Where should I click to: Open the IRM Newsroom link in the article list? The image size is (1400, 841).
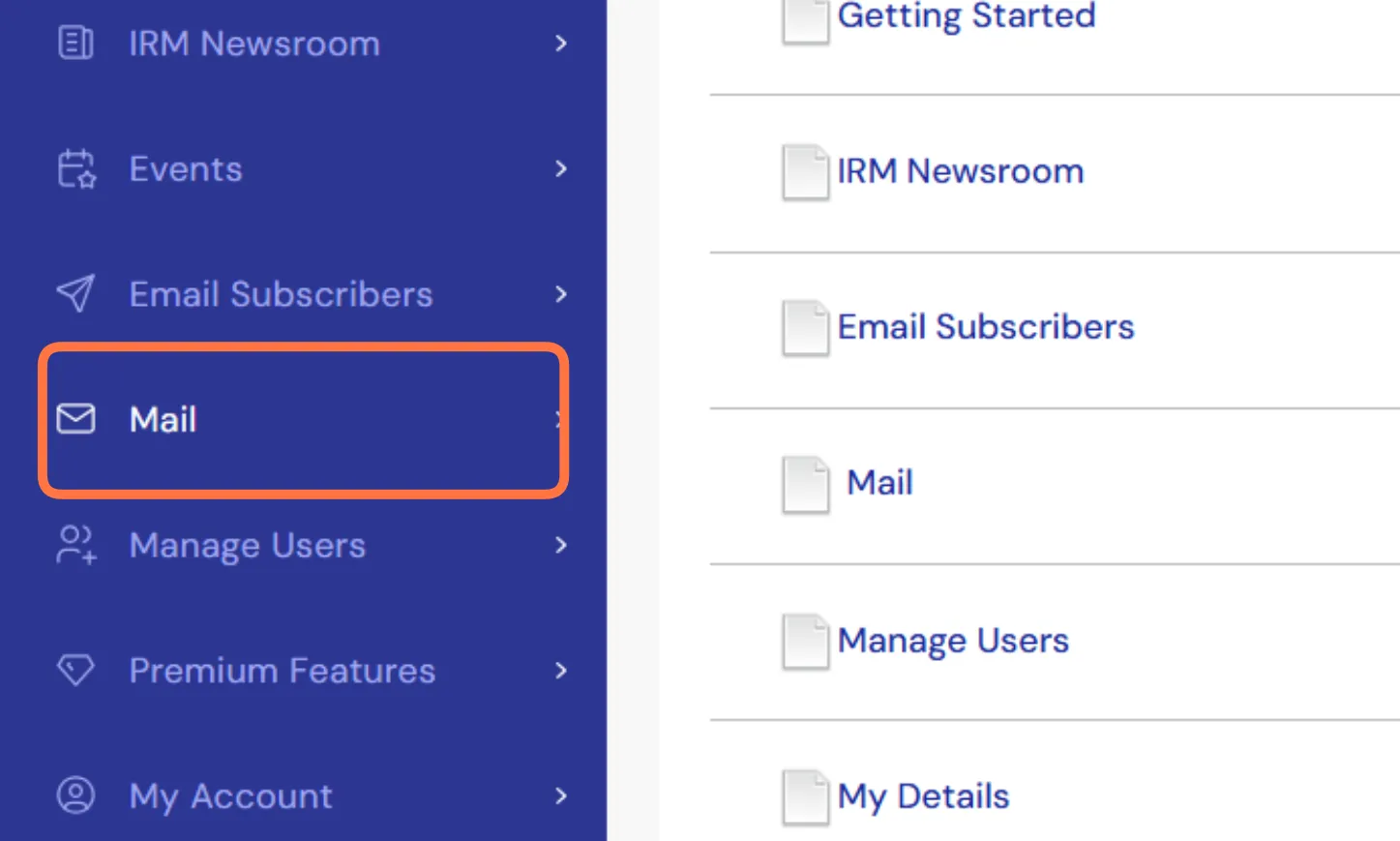960,171
